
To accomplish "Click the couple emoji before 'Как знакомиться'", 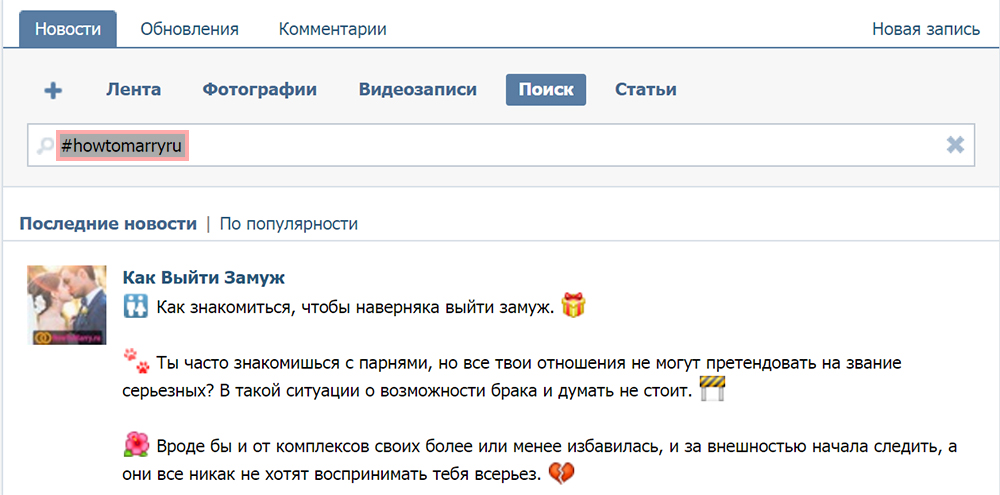I will 135,306.
